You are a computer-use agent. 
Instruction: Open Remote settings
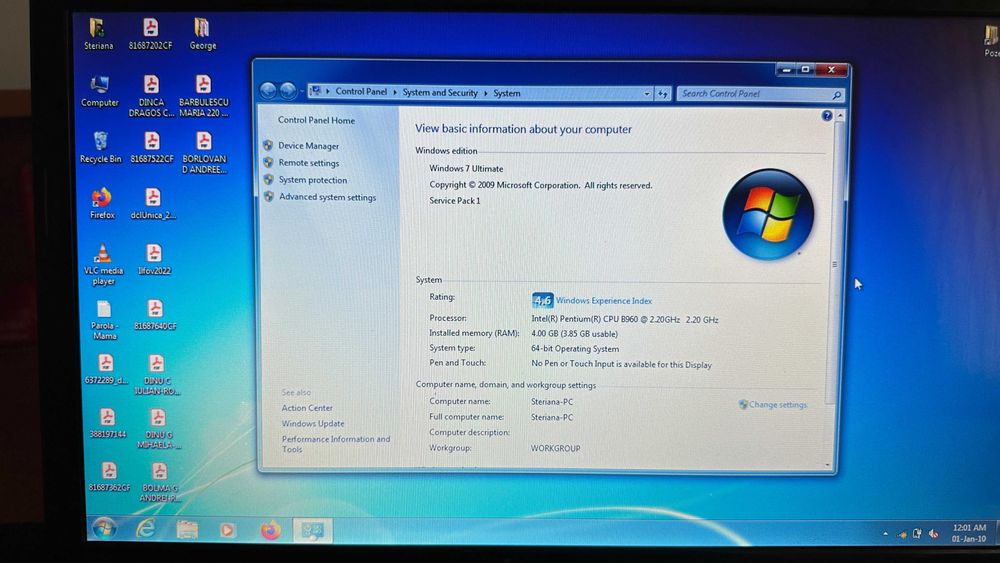(x=309, y=163)
